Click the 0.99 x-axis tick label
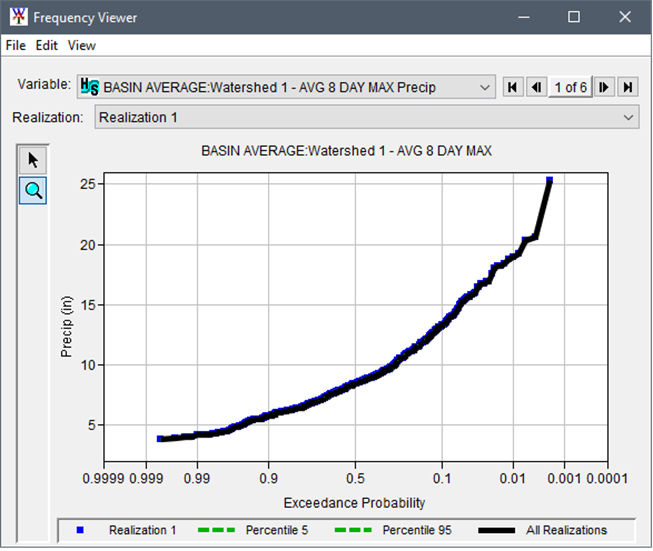This screenshot has height=551, width=653. [x=197, y=479]
